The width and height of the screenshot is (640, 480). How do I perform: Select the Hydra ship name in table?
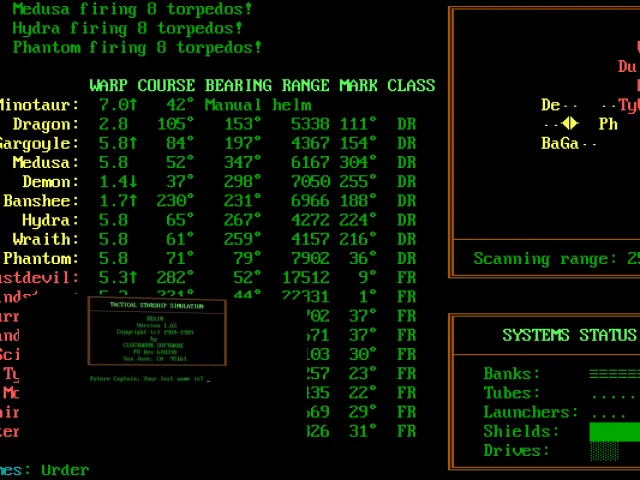50,220
